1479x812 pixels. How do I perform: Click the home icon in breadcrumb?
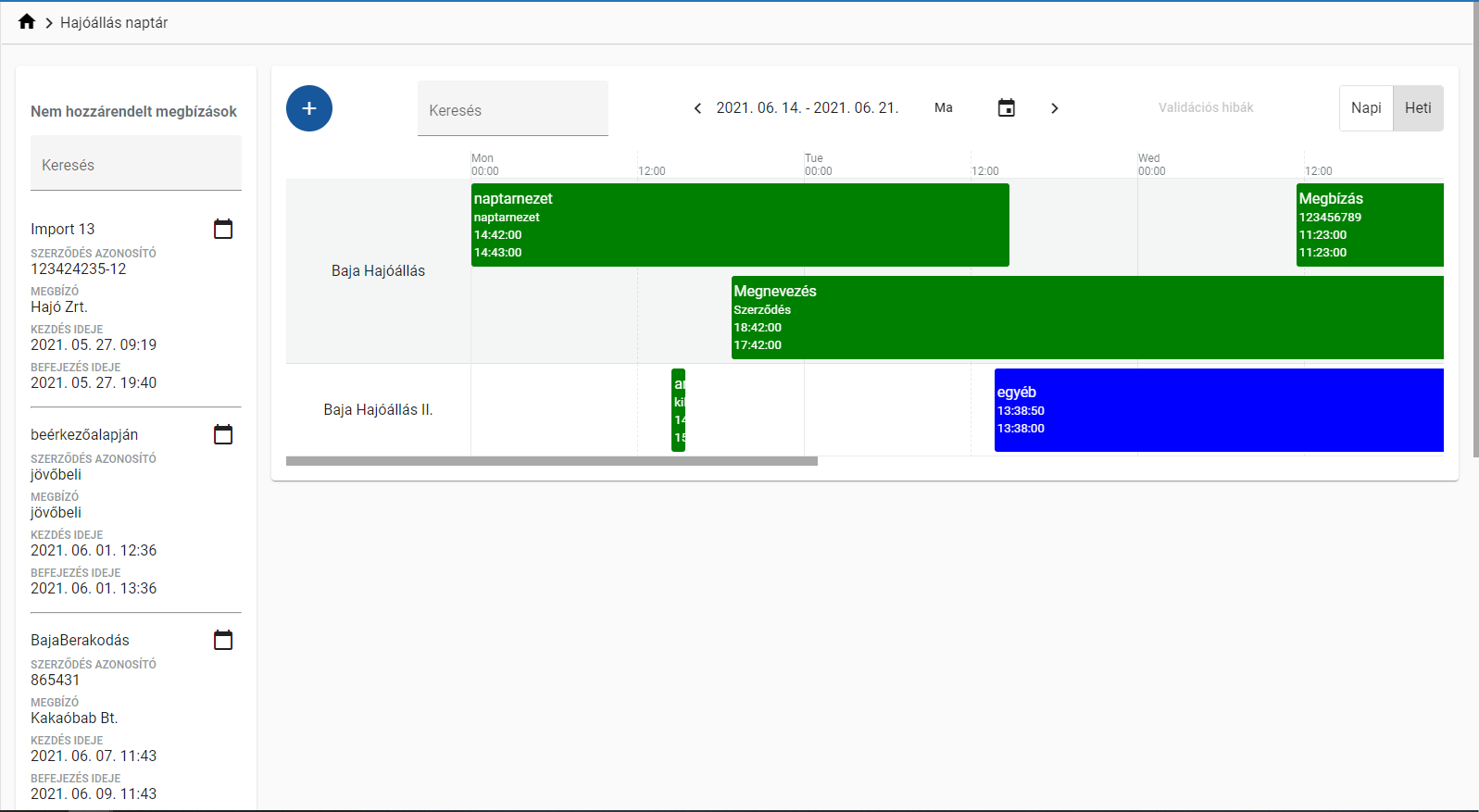pos(27,21)
